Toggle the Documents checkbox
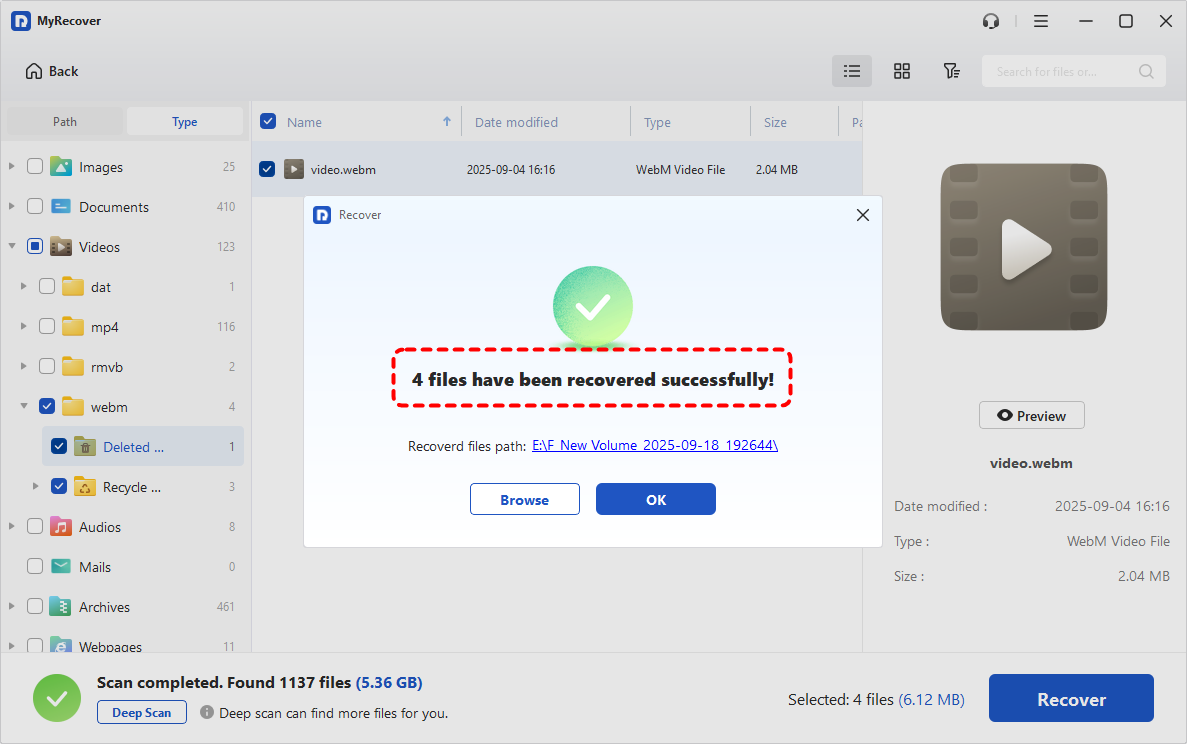 [x=35, y=206]
